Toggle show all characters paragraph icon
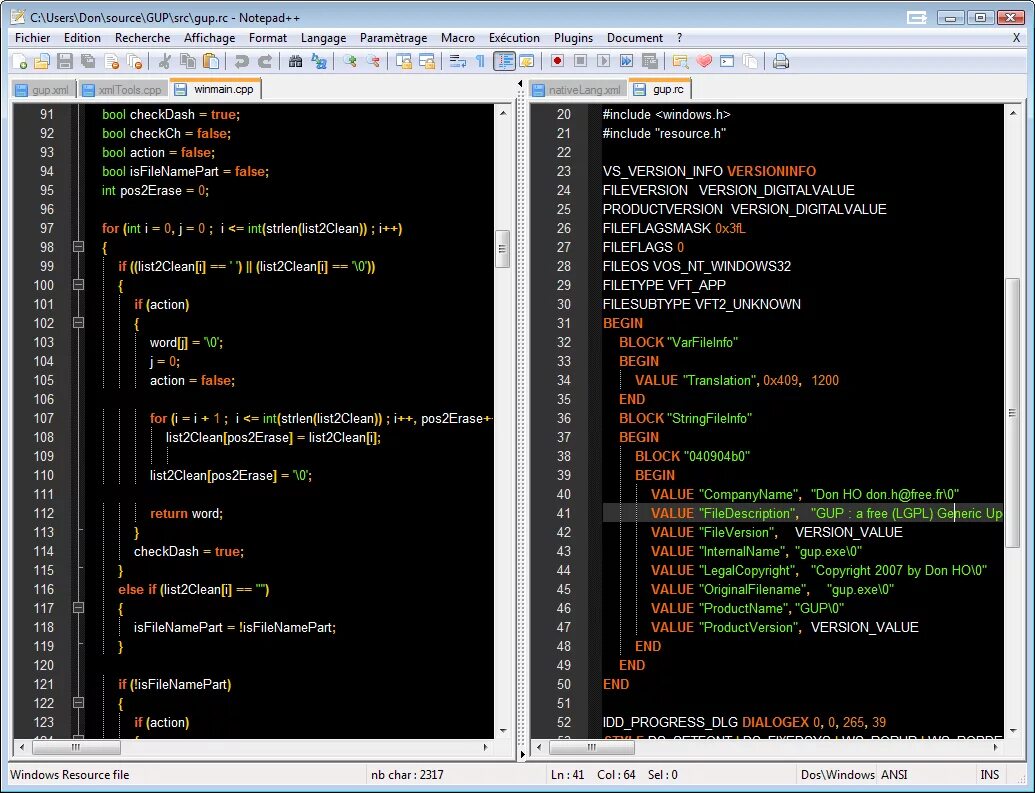This screenshot has width=1035, height=793. [481, 61]
